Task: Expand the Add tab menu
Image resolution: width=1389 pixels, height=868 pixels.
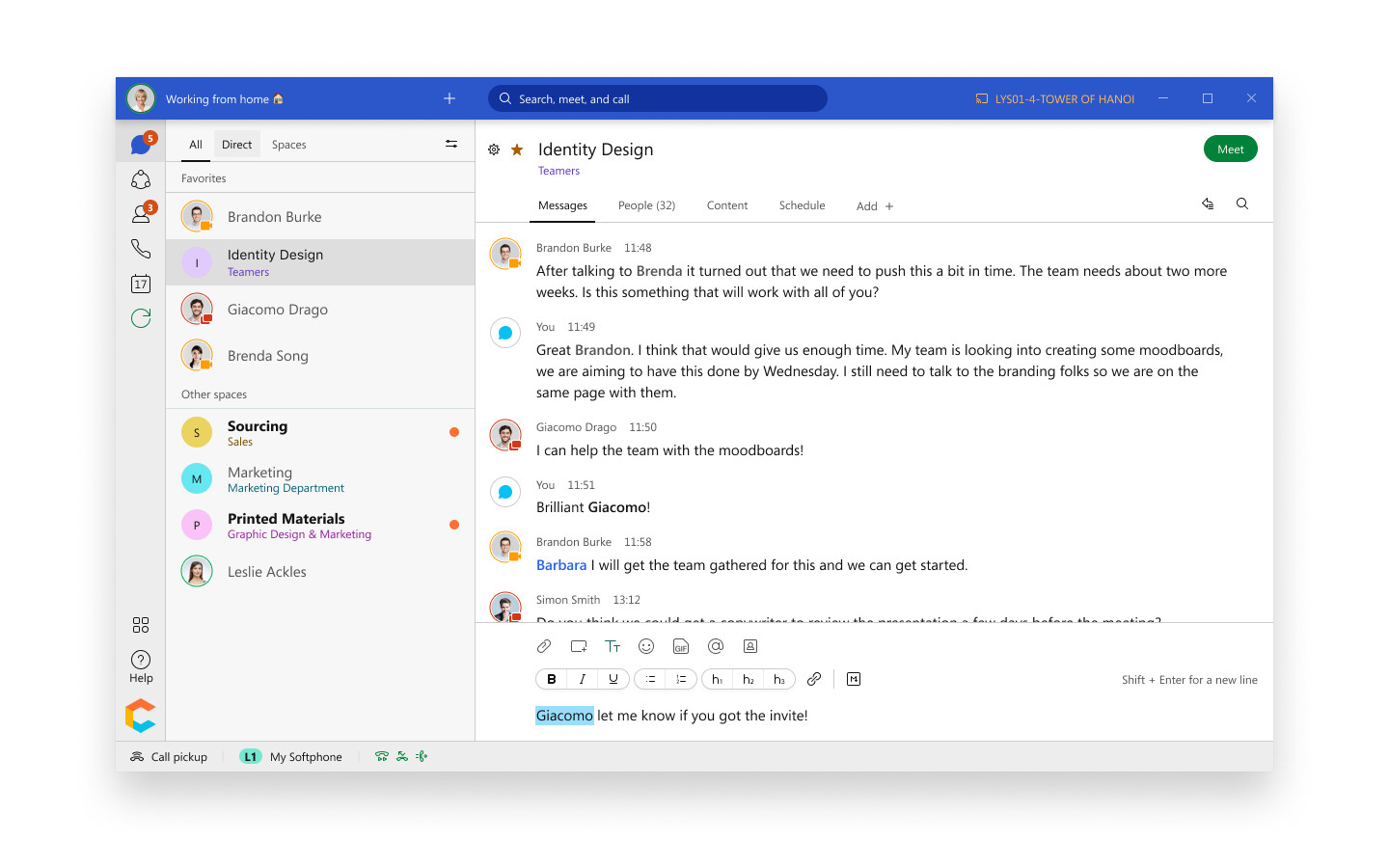Action: coord(875,206)
